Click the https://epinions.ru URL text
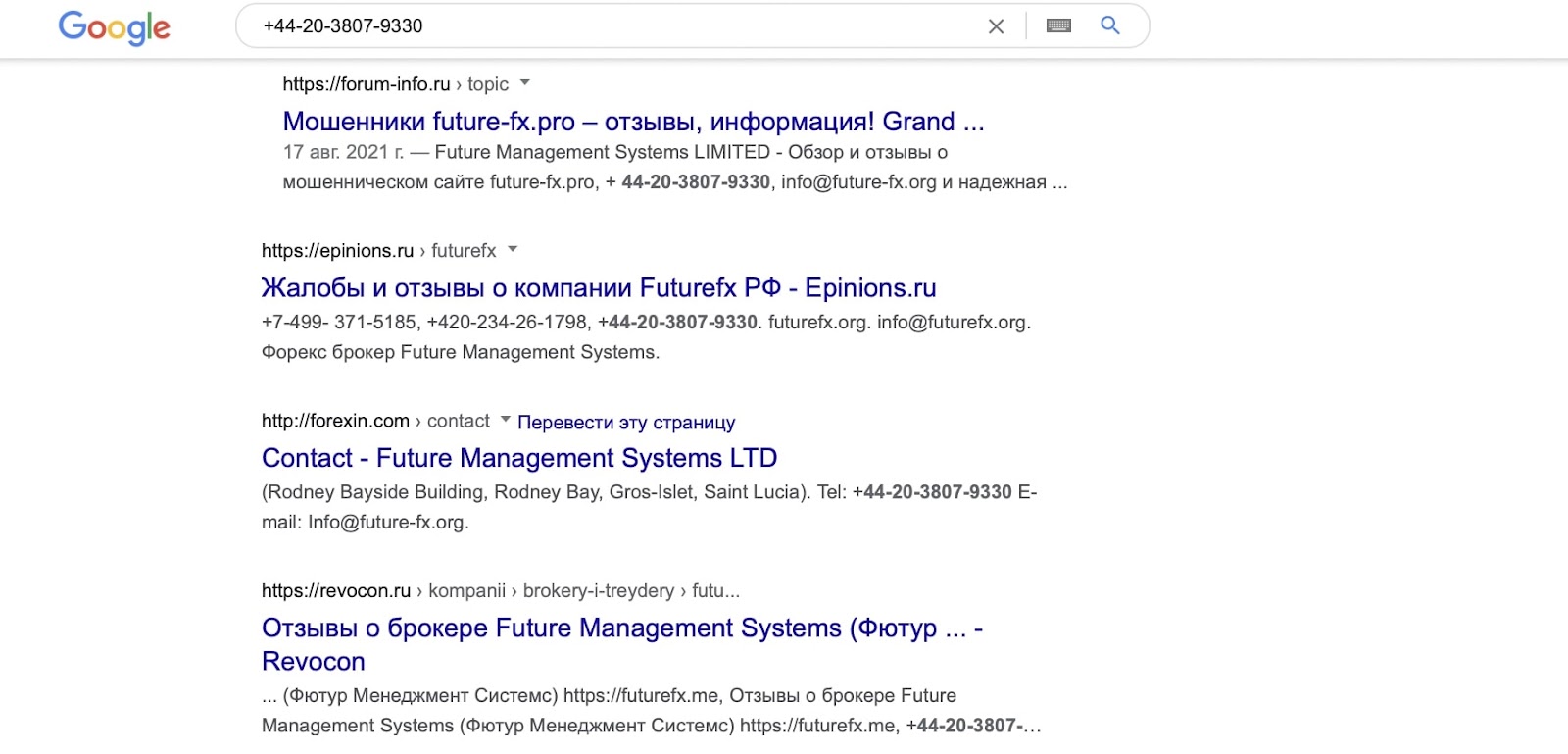1568x754 pixels. (337, 251)
